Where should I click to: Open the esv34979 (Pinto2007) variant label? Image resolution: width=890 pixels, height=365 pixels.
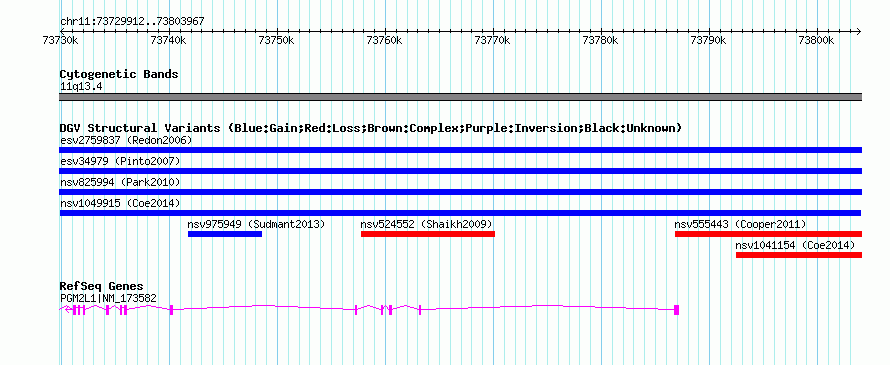120,161
